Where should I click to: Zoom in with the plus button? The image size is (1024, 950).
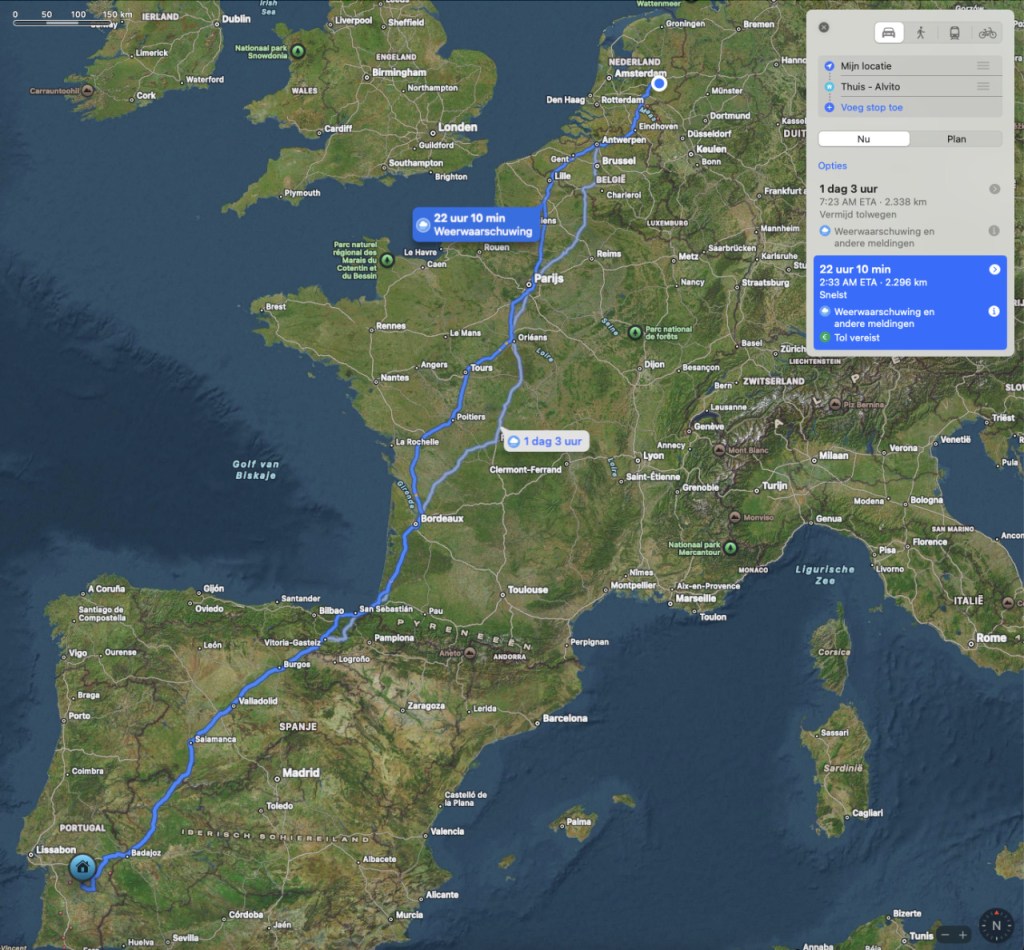click(963, 934)
